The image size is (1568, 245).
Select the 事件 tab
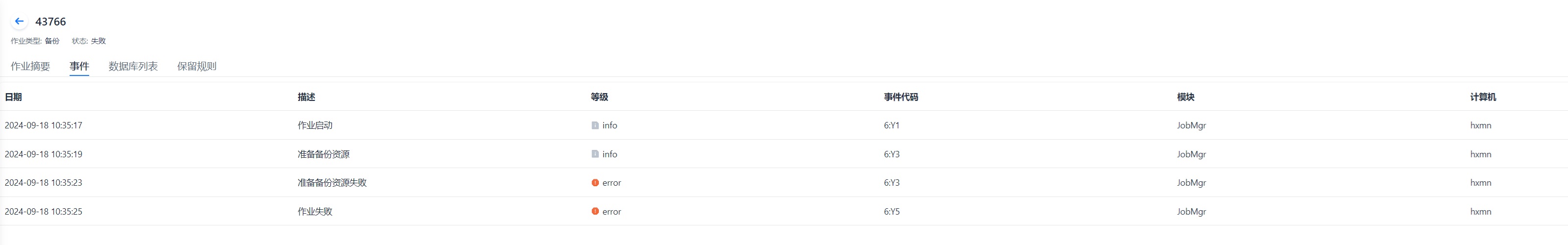(79, 67)
